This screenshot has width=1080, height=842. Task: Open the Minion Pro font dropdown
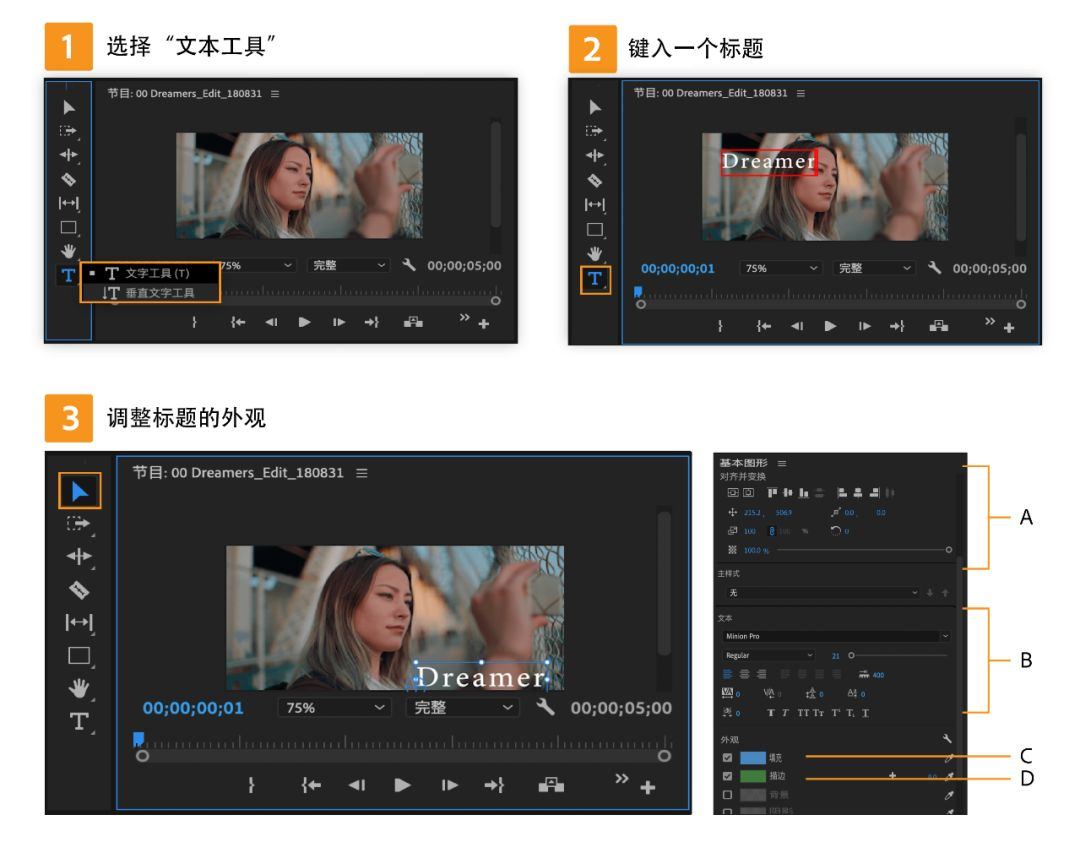[x=836, y=636]
